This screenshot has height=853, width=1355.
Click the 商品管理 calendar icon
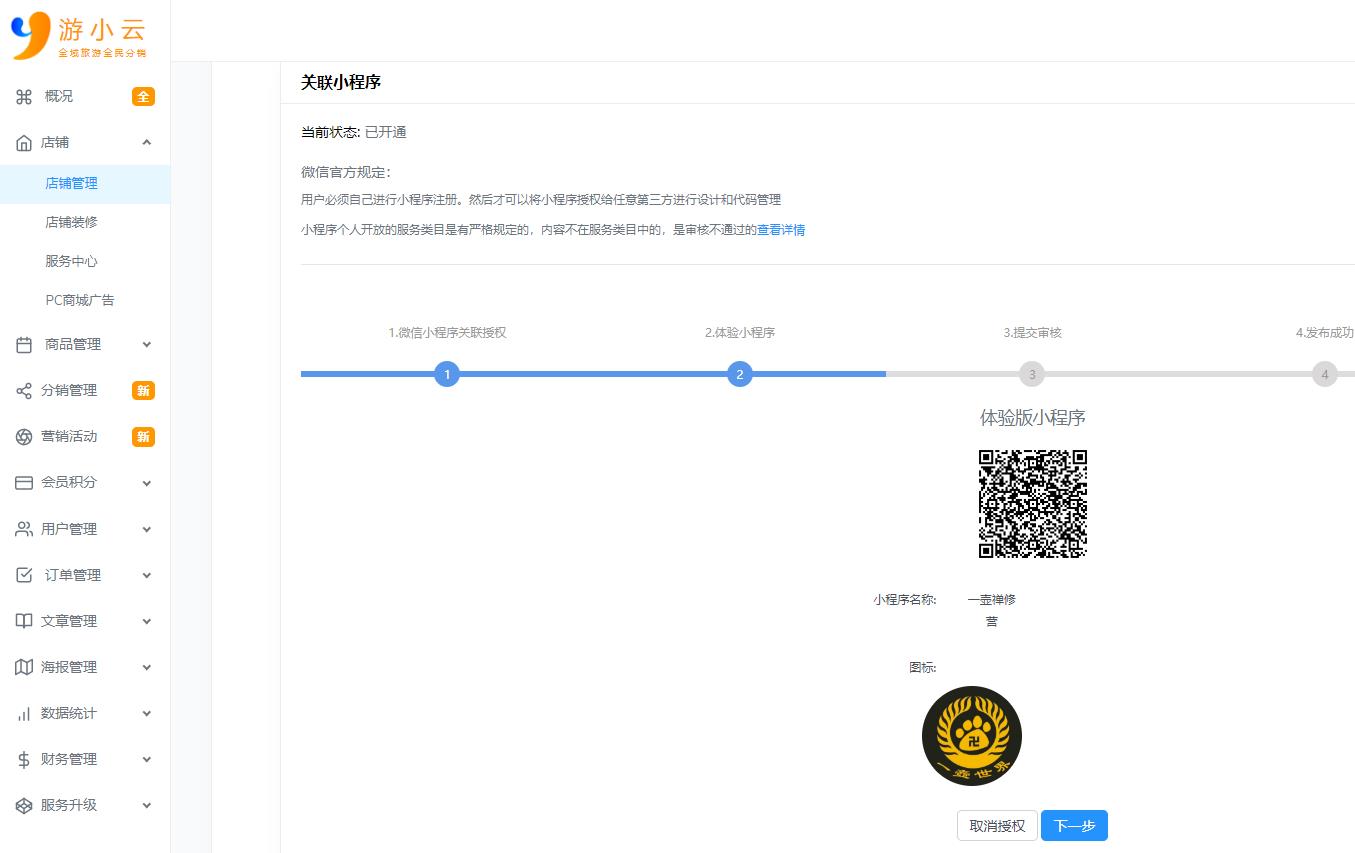(x=24, y=345)
